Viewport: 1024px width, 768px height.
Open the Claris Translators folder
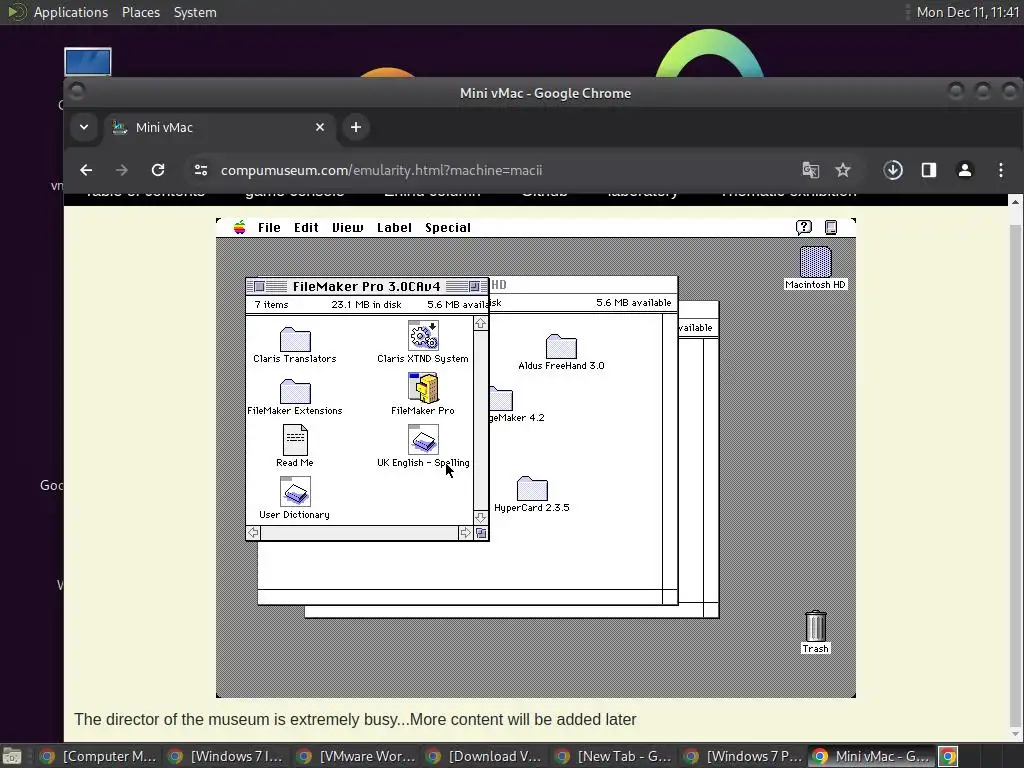295,340
